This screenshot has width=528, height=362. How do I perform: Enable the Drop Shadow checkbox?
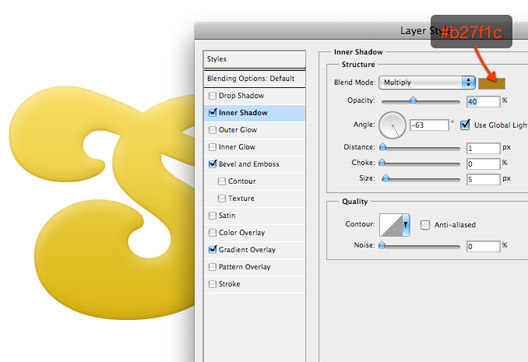click(212, 96)
